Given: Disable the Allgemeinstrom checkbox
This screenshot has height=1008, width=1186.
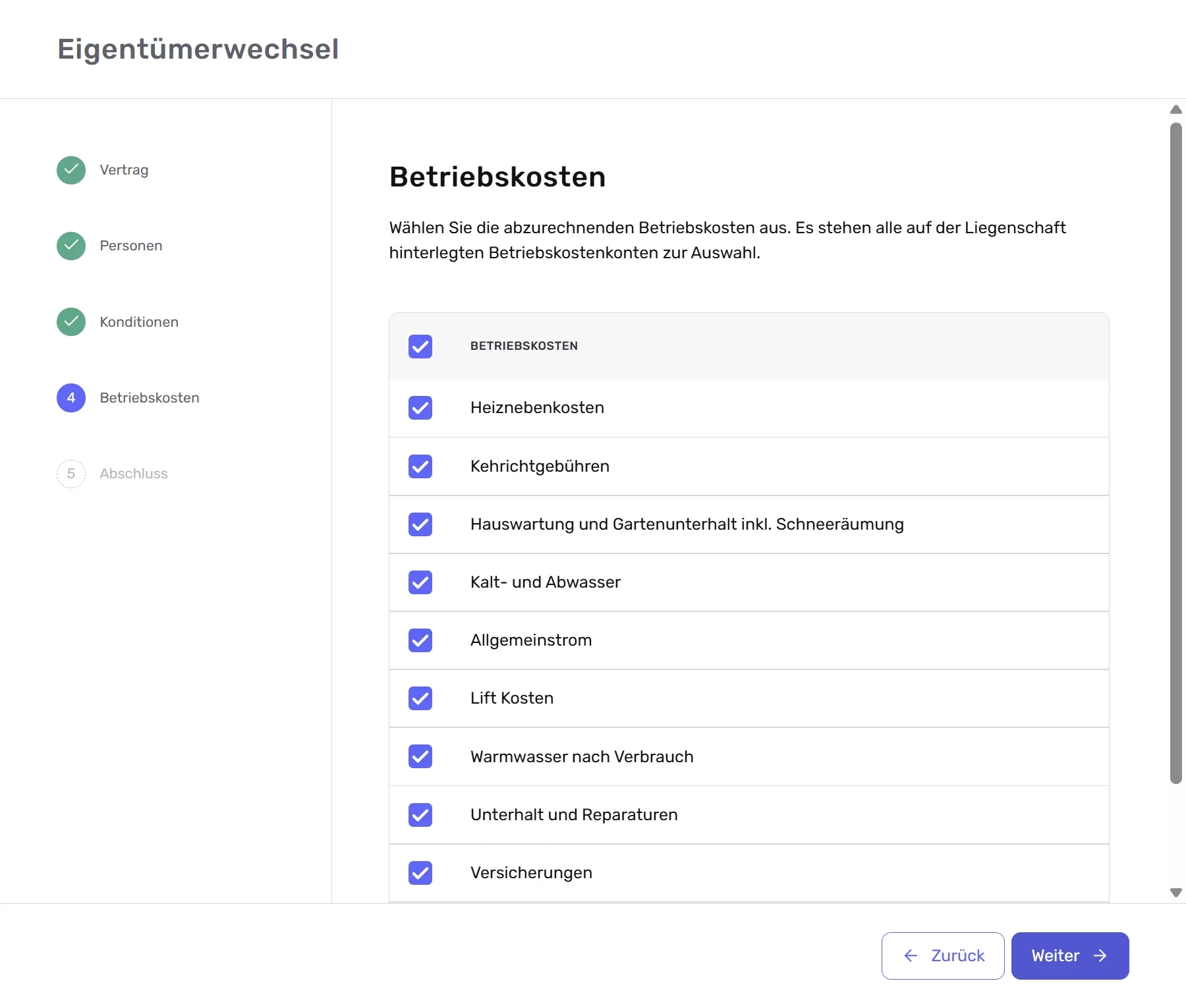Looking at the screenshot, I should [x=420, y=640].
